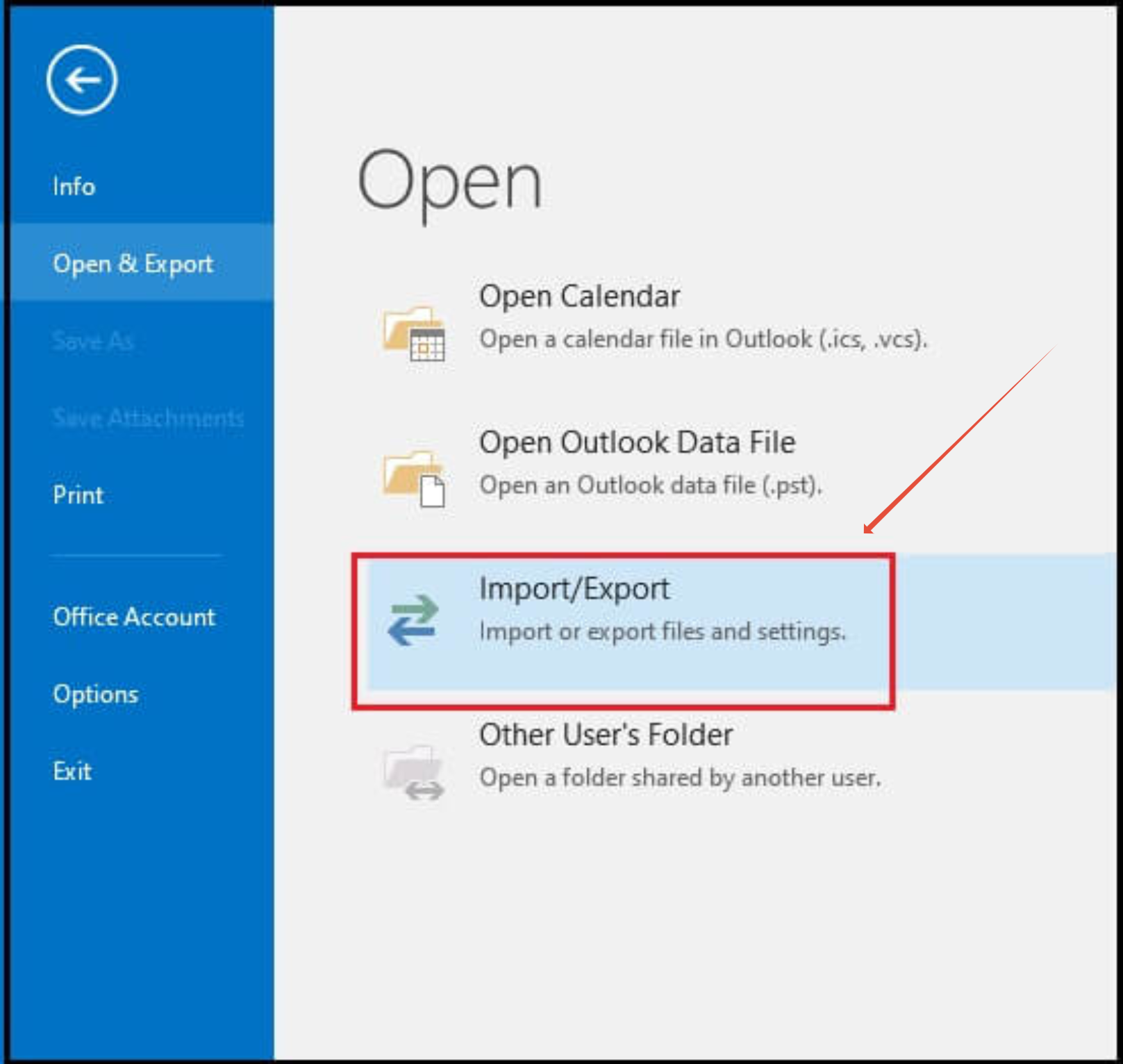Image resolution: width=1123 pixels, height=1064 pixels.
Task: Open Office Account page
Action: 134,617
